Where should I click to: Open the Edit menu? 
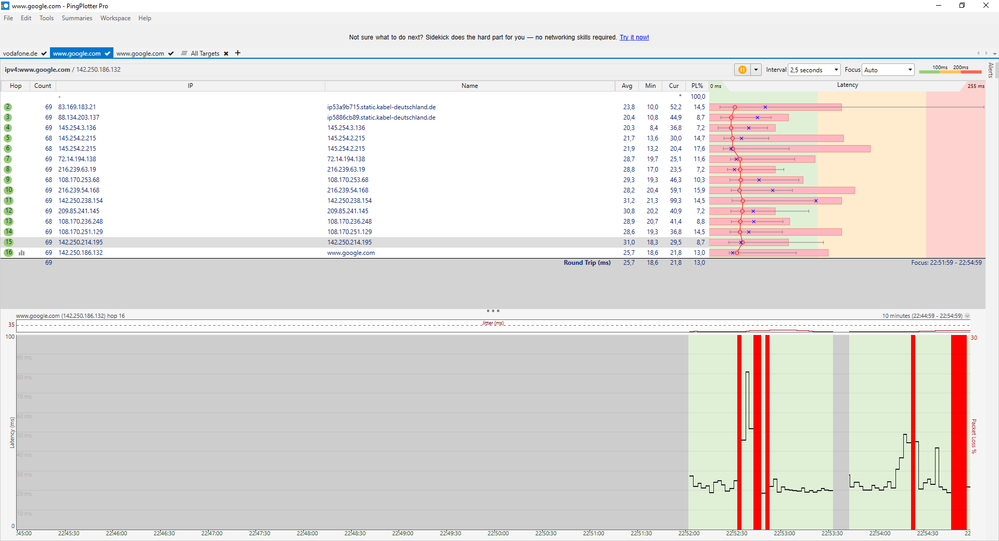26,18
